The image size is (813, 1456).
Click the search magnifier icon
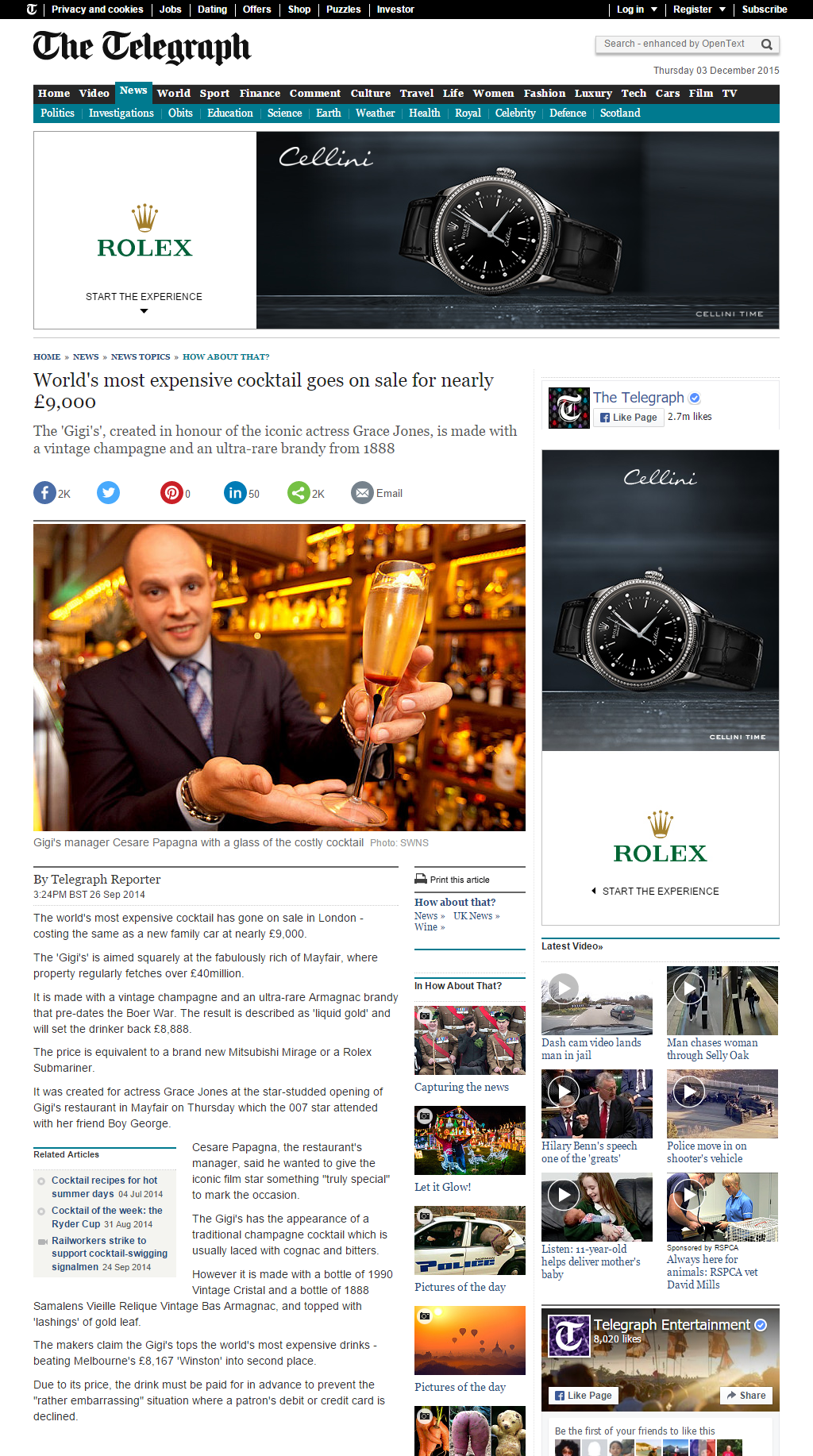coord(767,44)
